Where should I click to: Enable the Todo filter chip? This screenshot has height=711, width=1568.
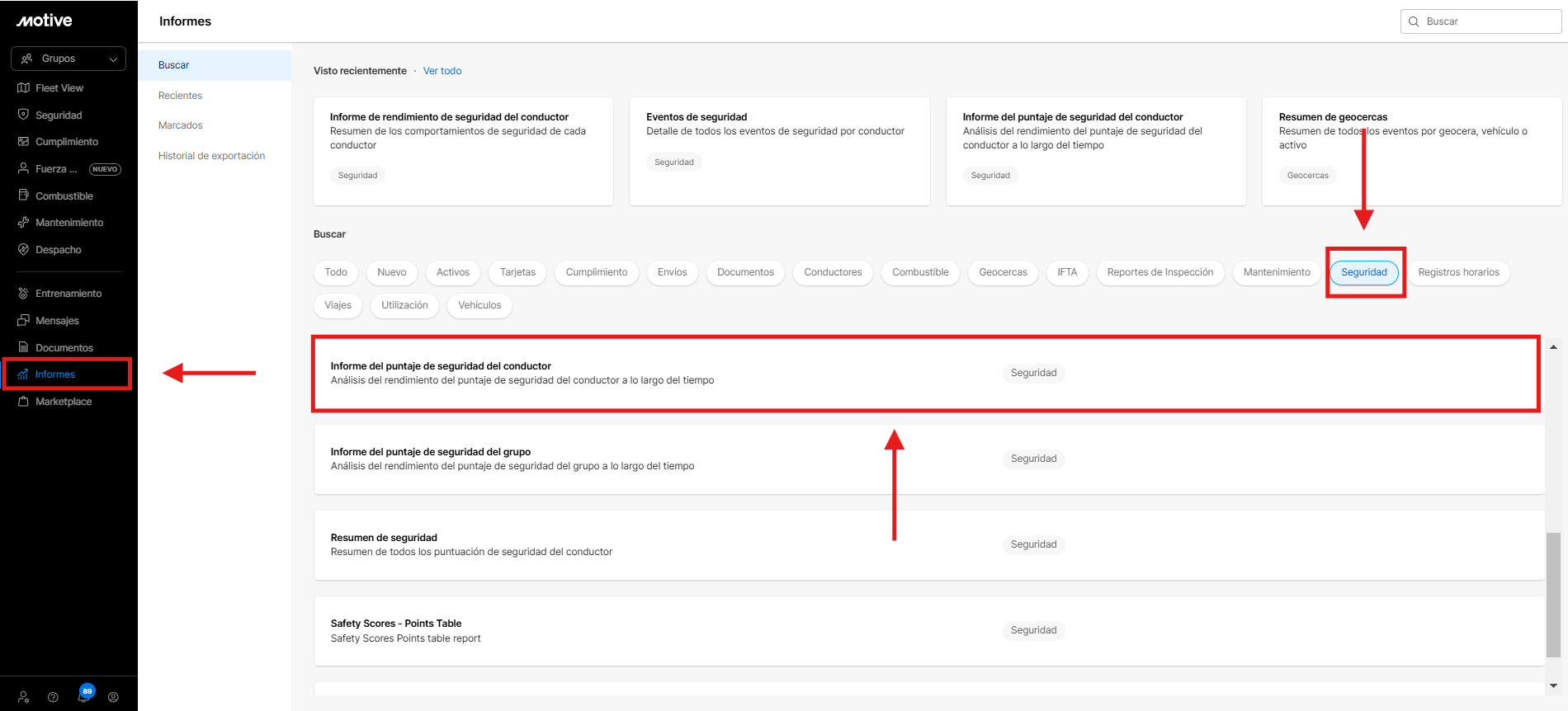pyautogui.click(x=336, y=272)
